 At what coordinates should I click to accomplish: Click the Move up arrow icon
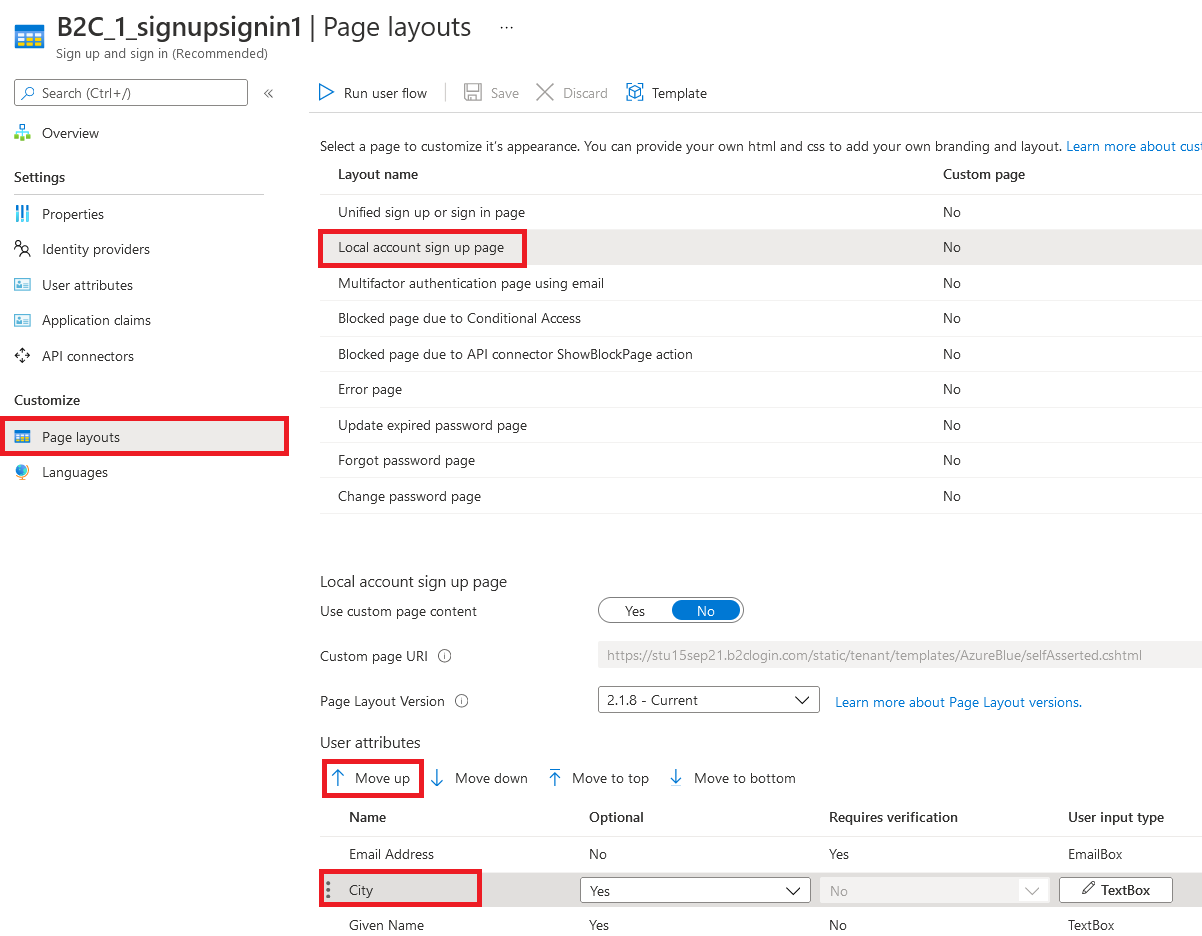tap(340, 777)
